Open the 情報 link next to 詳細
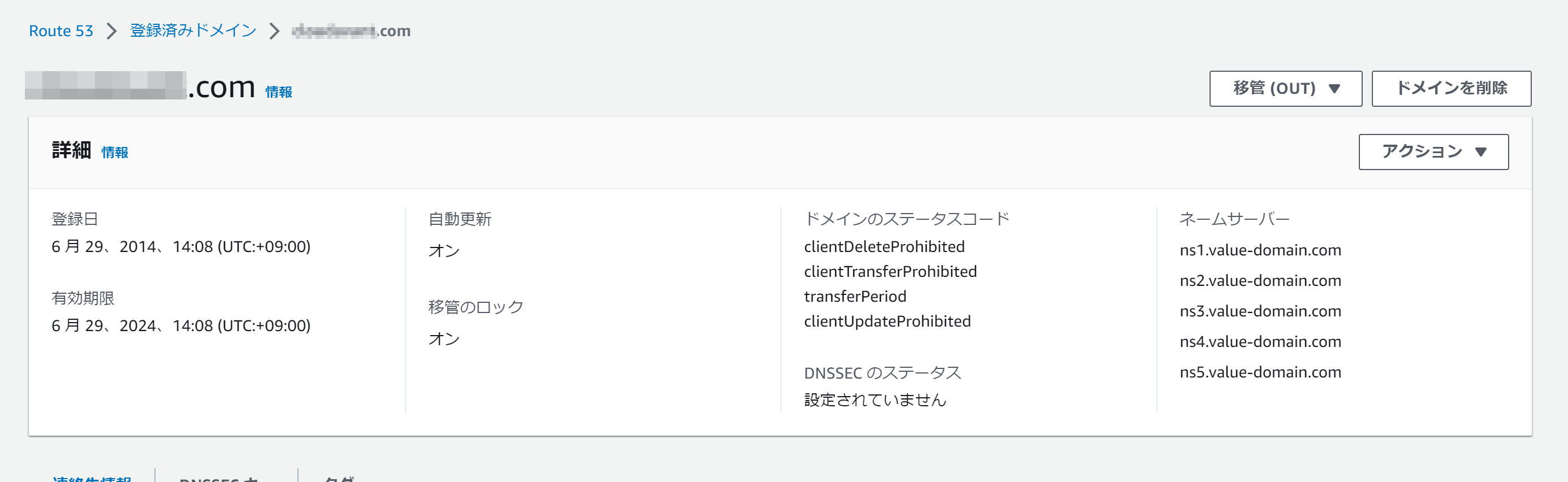Image resolution: width=1568 pixels, height=482 pixels. click(x=114, y=152)
